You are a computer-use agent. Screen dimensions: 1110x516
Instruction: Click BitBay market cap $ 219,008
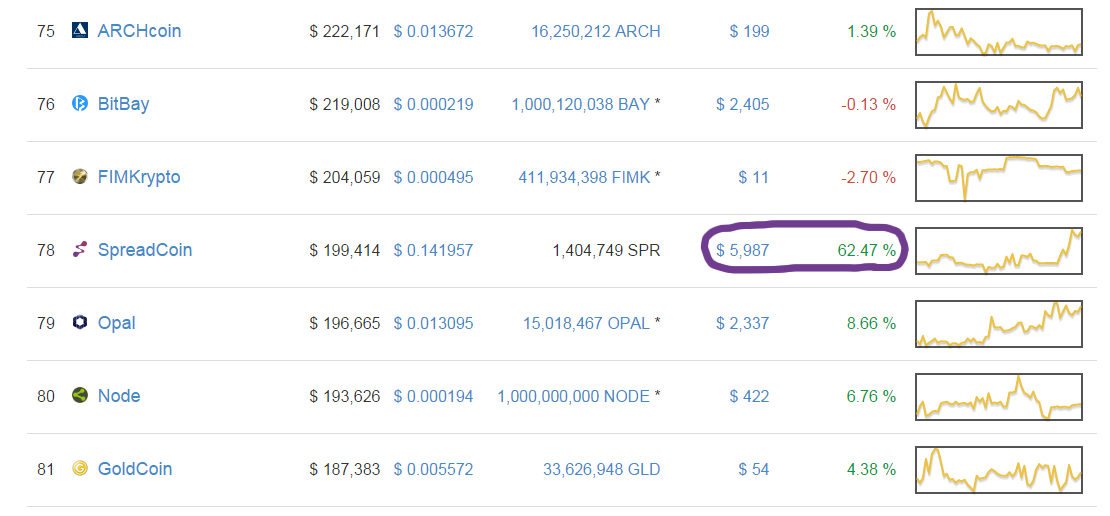(345, 105)
